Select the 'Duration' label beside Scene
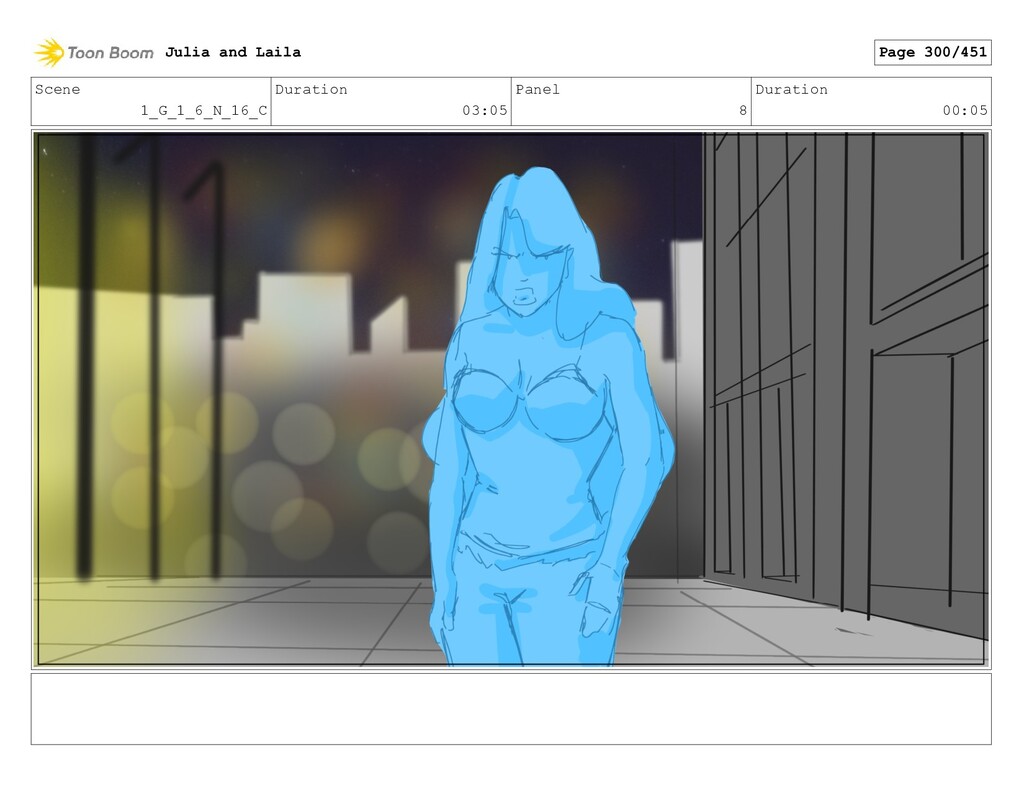This screenshot has width=1024, height=791. click(311, 89)
